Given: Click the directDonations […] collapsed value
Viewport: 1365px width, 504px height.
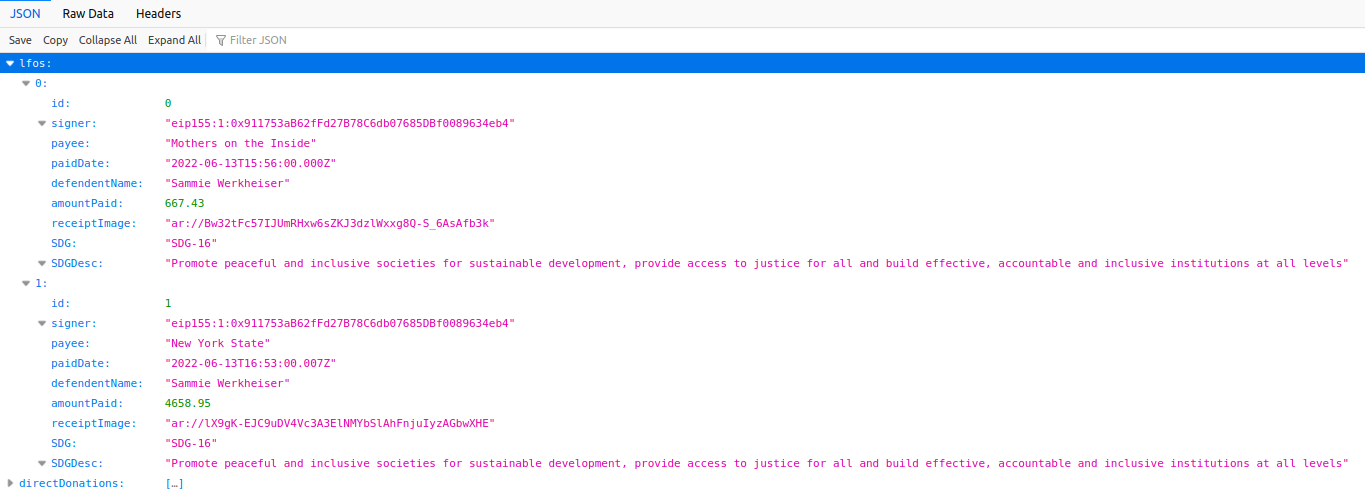Looking at the screenshot, I should coord(174,483).
